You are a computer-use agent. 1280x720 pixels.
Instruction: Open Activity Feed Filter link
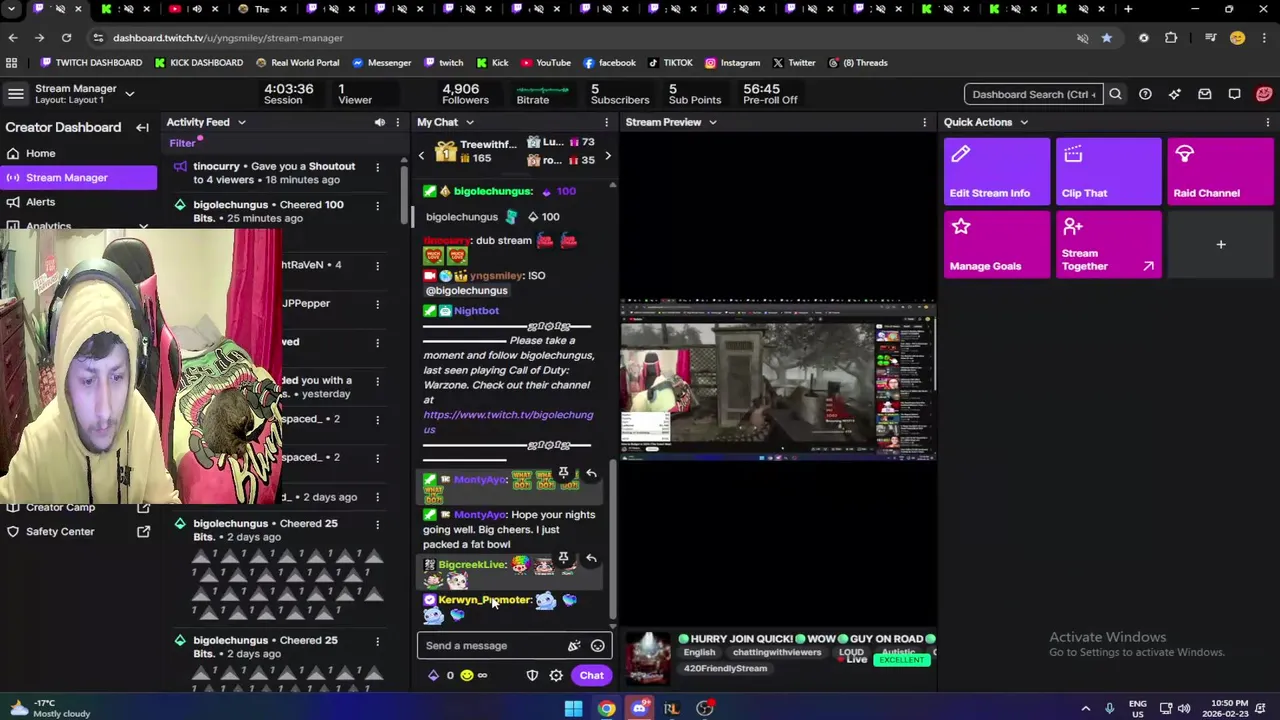click(182, 143)
